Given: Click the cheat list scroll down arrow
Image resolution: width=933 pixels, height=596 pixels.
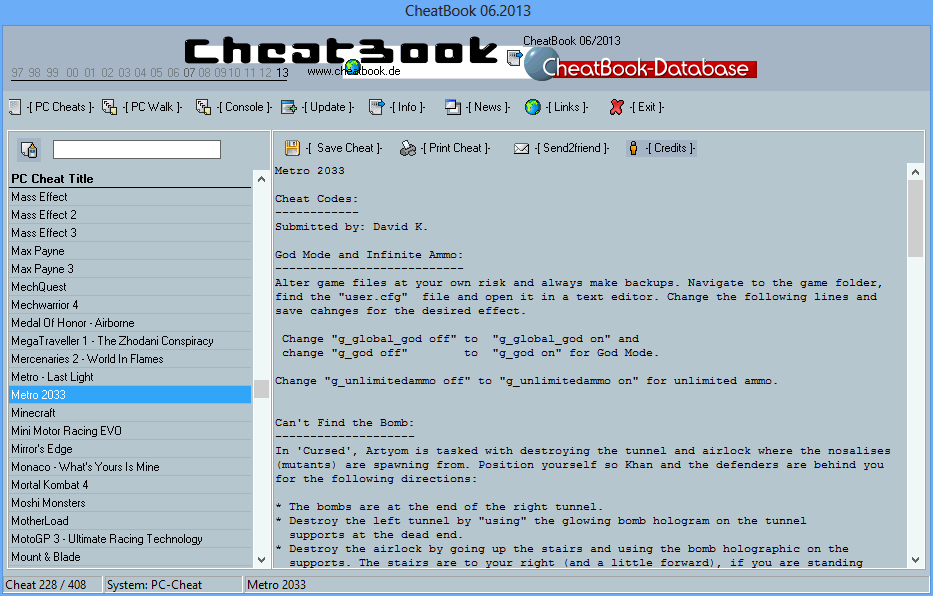Looking at the screenshot, I should [x=261, y=560].
